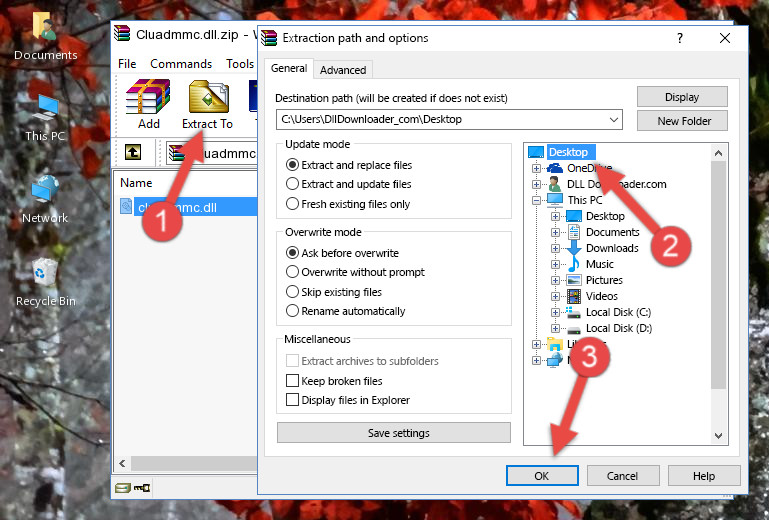Expand Desktop node under This PC
769x520 pixels.
click(555, 216)
